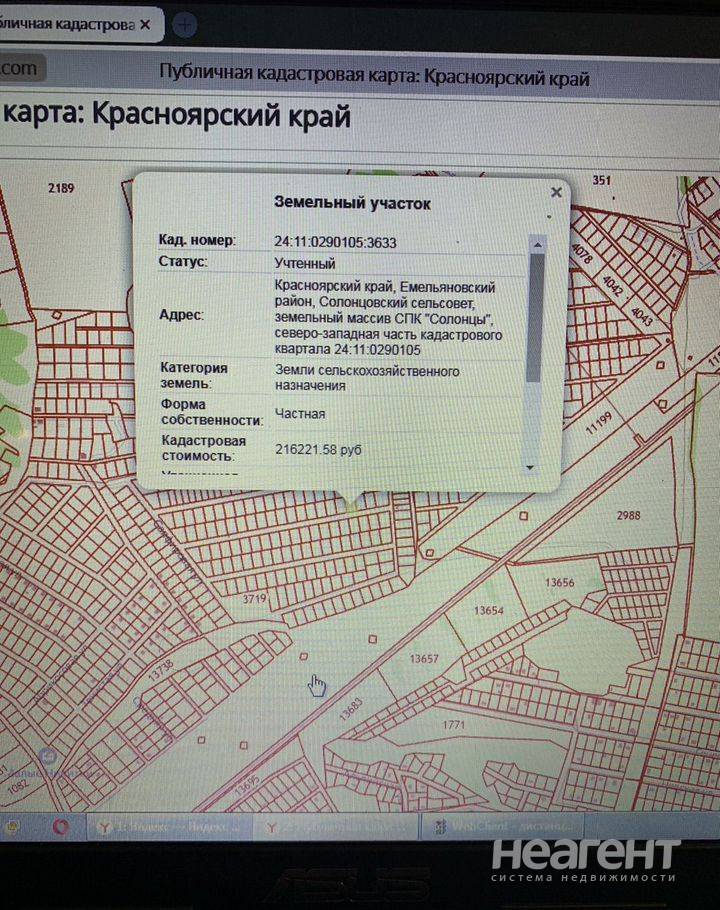Click the popup scrollbar thumb
The image size is (720, 910).
(534, 317)
